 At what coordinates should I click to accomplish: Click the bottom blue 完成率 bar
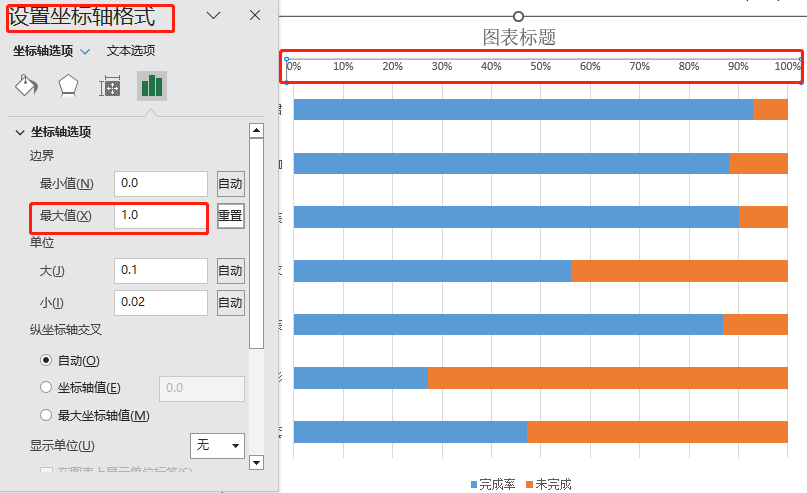[410, 432]
